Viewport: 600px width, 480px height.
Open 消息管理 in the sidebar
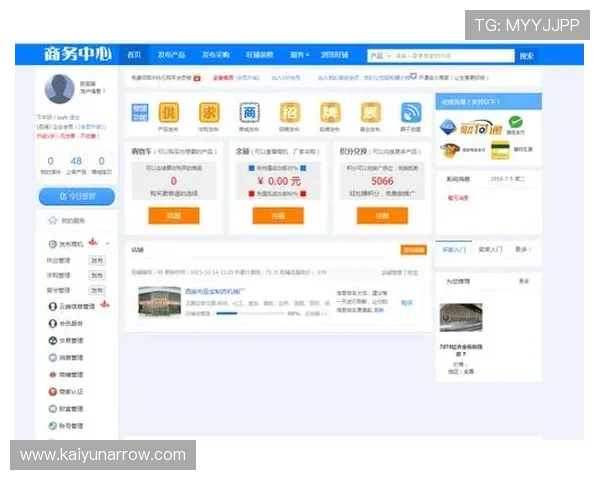click(66, 358)
